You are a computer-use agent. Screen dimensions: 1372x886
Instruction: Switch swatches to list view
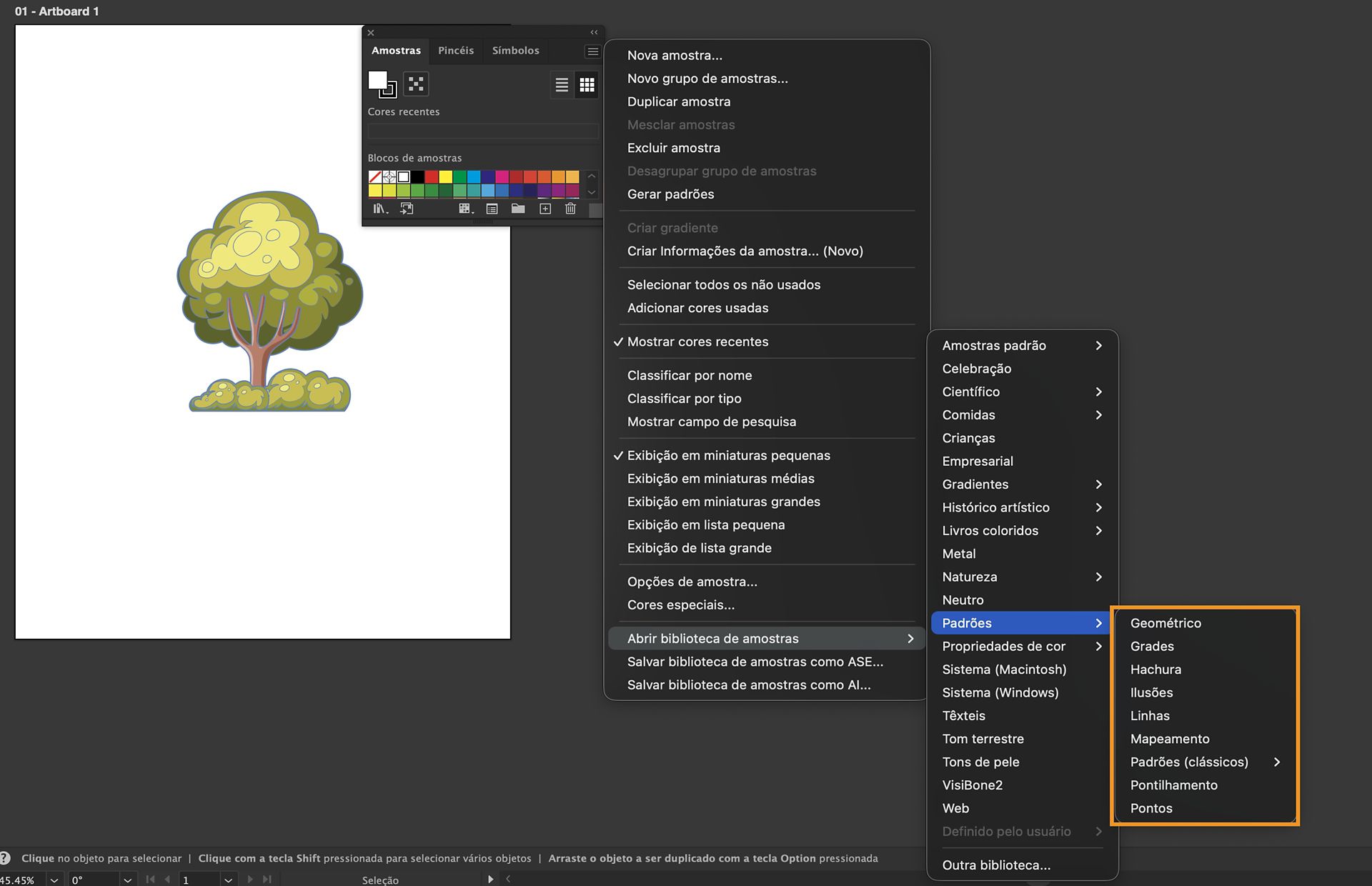[562, 85]
